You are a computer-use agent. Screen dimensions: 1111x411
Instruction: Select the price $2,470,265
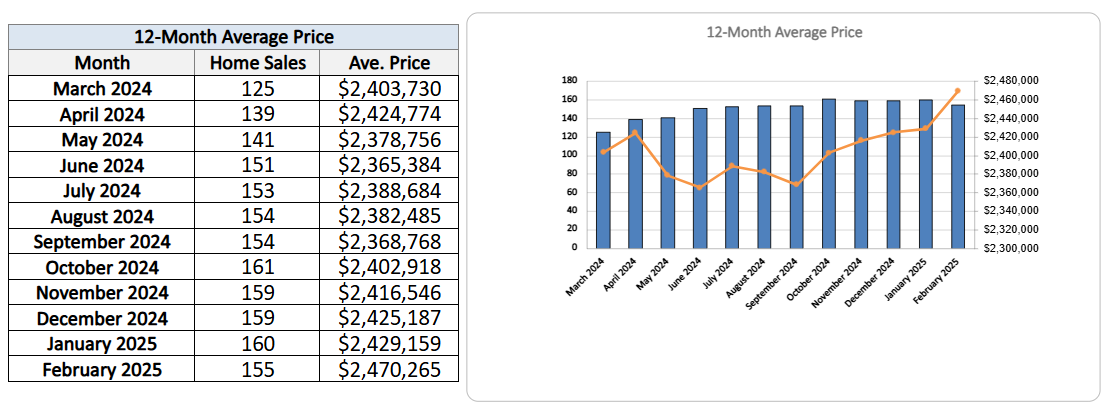(390, 369)
